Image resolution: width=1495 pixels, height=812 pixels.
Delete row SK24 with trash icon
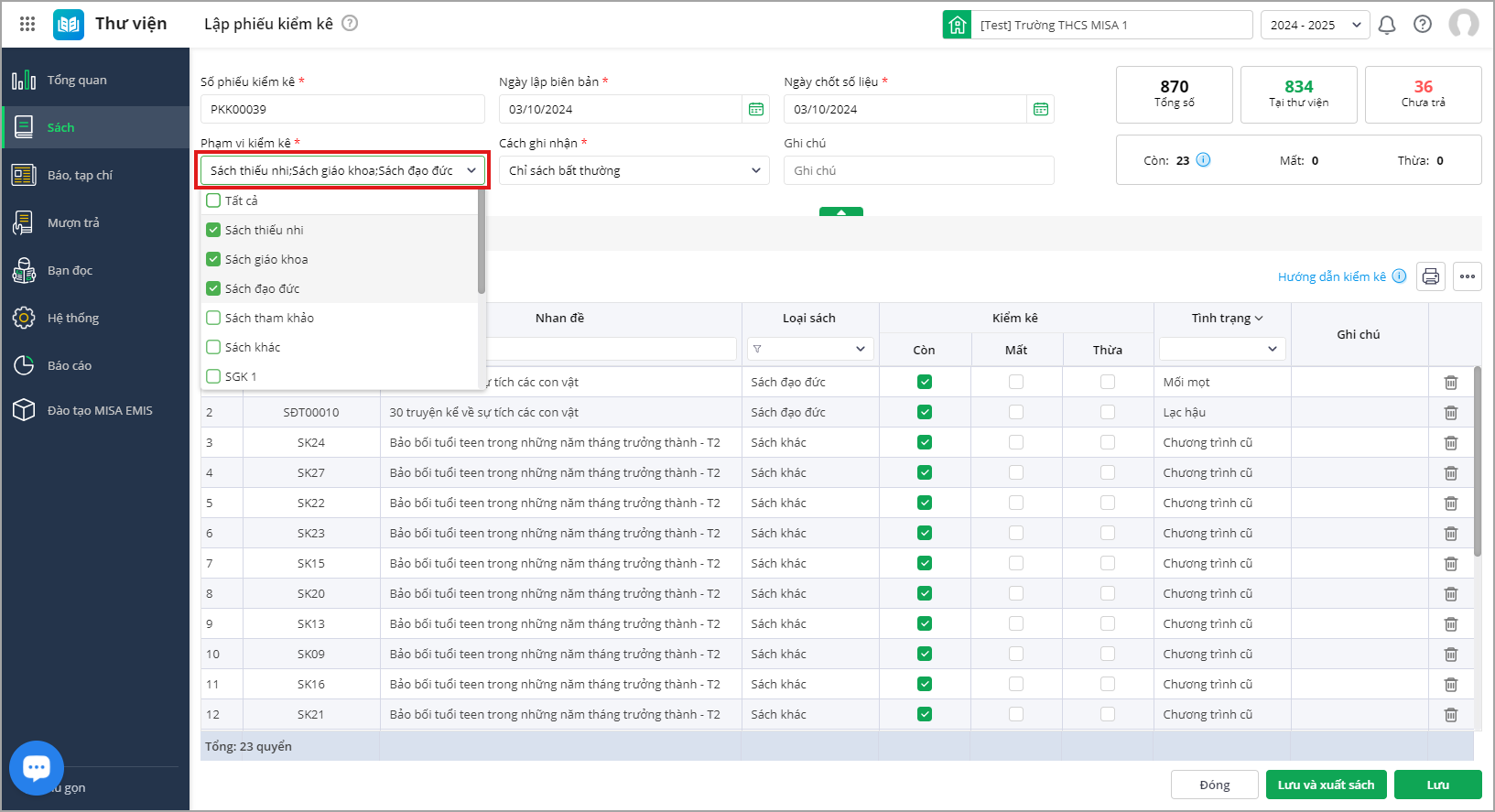click(1450, 443)
